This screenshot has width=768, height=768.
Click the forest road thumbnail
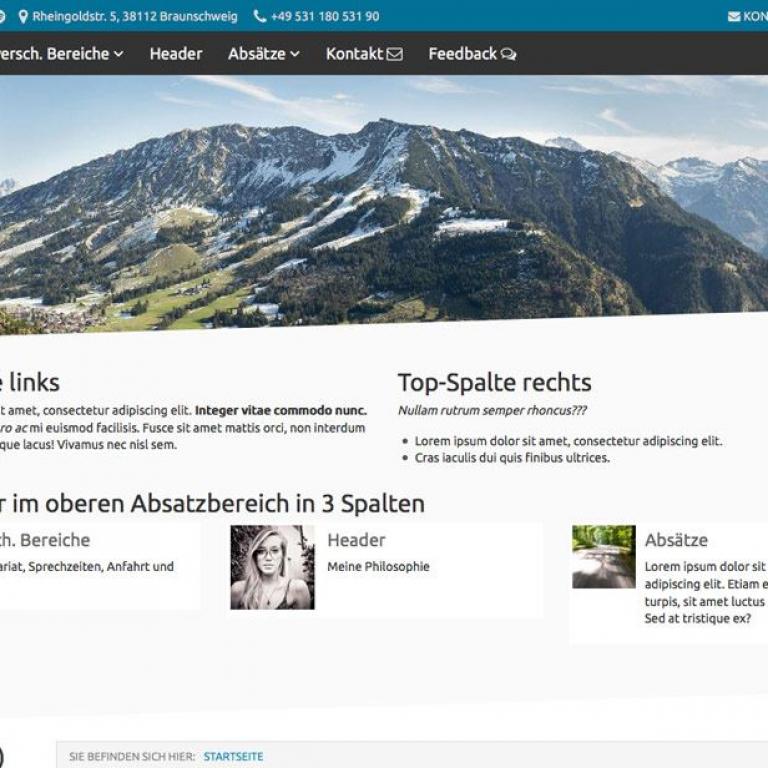[x=603, y=557]
